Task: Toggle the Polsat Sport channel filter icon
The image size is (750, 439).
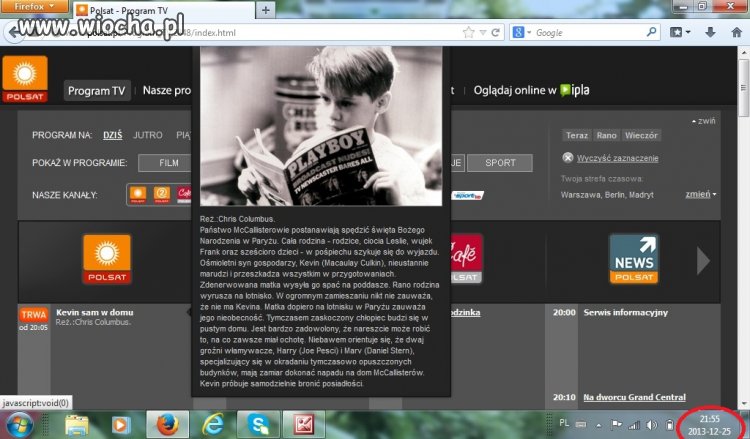Action: pyautogui.click(x=468, y=195)
